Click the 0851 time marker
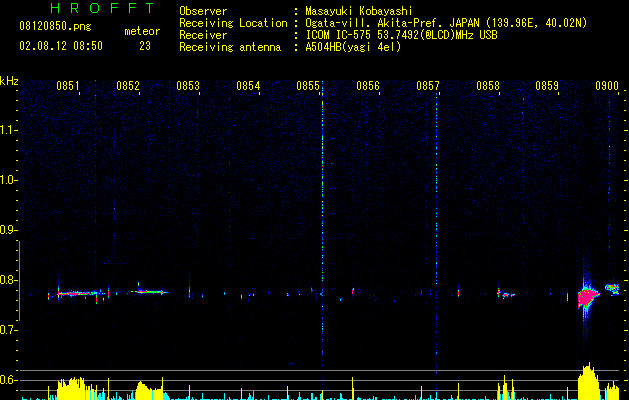 point(68,86)
